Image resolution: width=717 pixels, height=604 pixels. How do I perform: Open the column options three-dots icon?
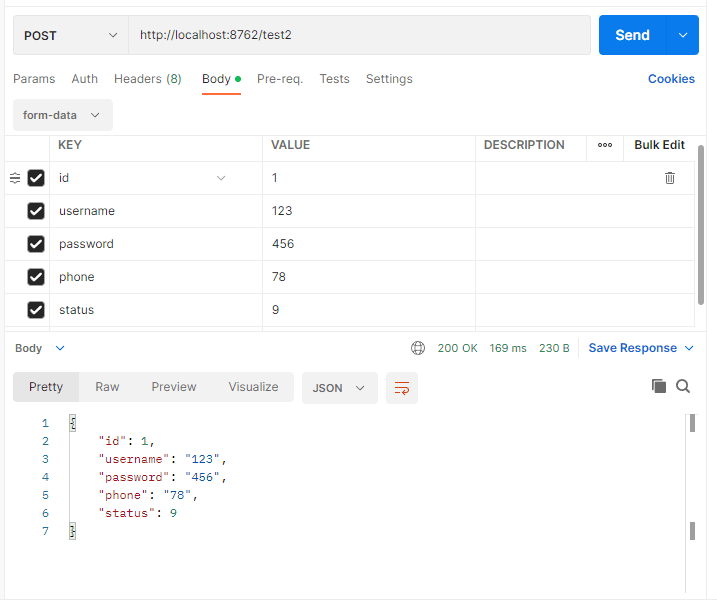pos(605,145)
